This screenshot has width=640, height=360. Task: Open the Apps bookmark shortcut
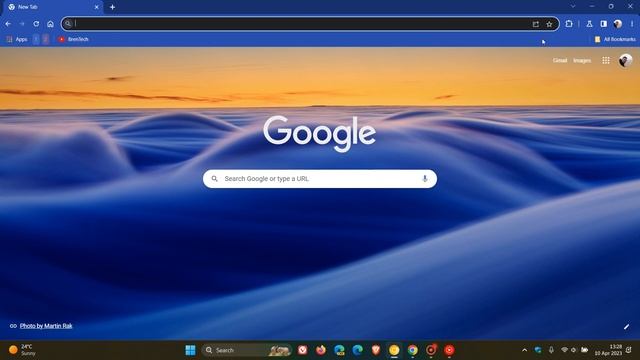tap(17, 39)
